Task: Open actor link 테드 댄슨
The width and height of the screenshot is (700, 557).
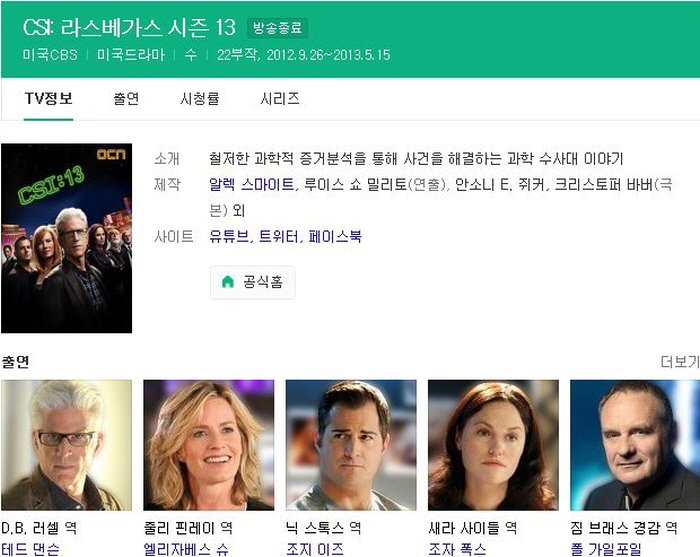Action: click(30, 549)
